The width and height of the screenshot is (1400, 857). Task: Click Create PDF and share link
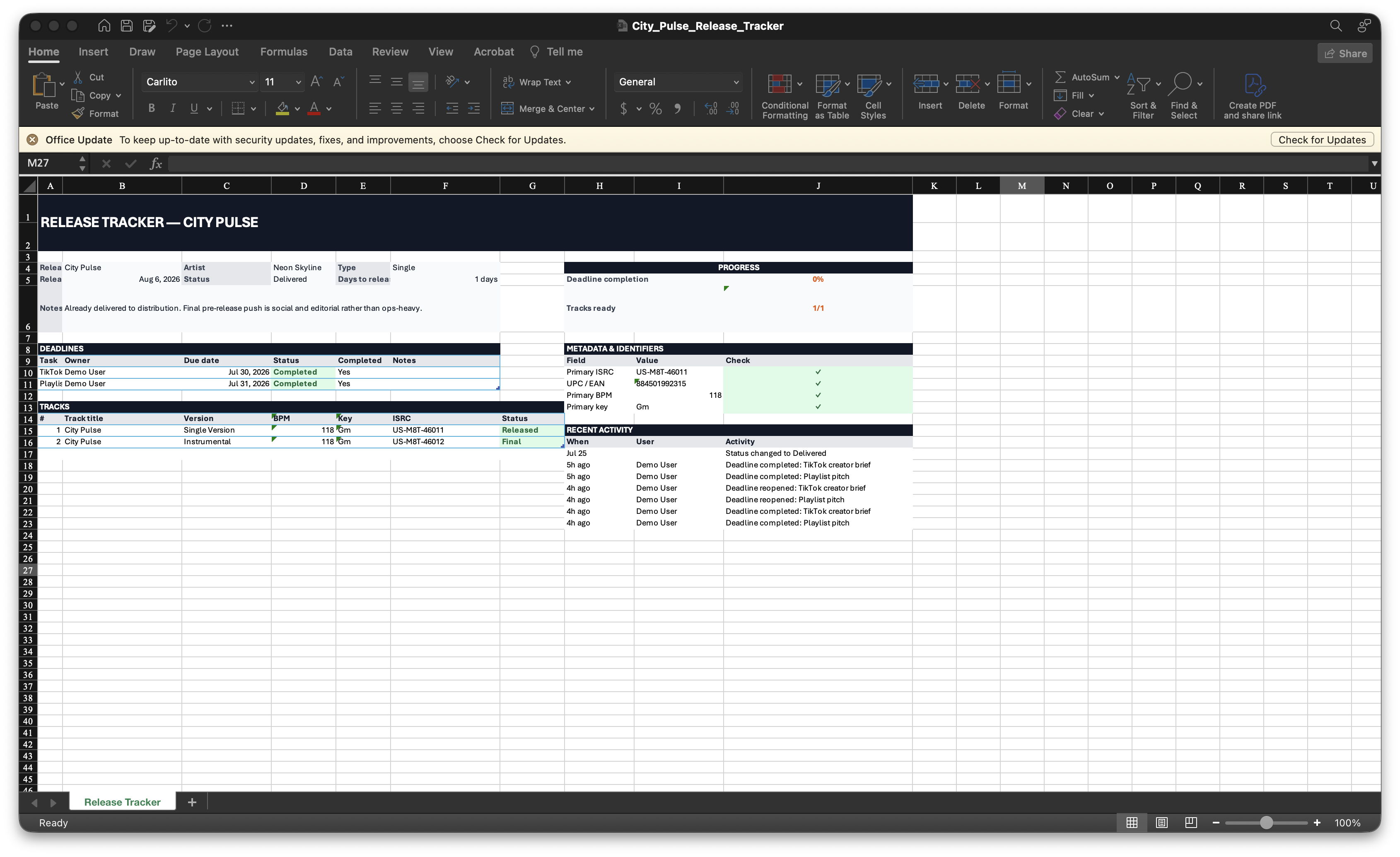click(x=1252, y=96)
